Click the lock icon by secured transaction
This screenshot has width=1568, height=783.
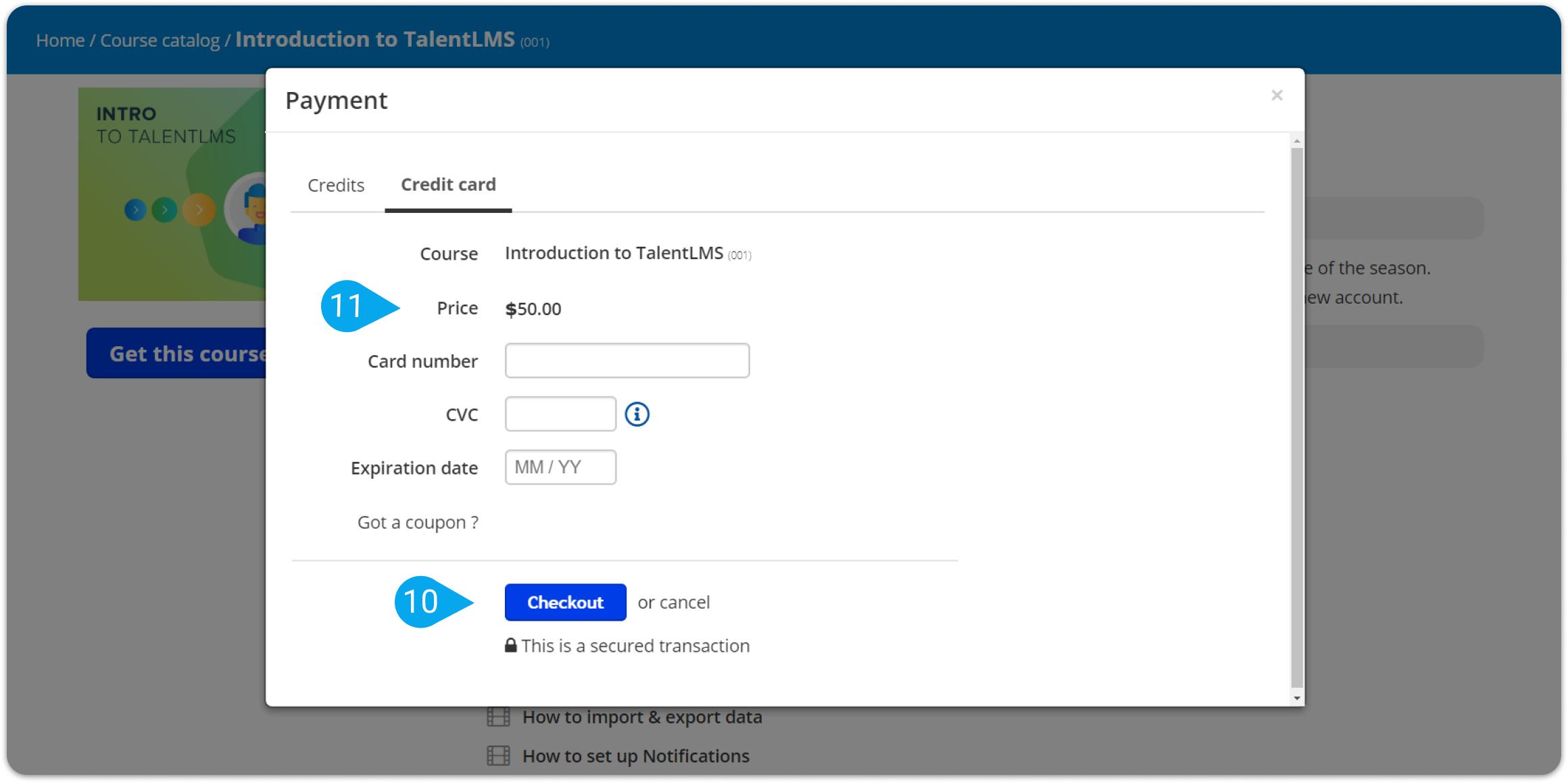tap(511, 646)
